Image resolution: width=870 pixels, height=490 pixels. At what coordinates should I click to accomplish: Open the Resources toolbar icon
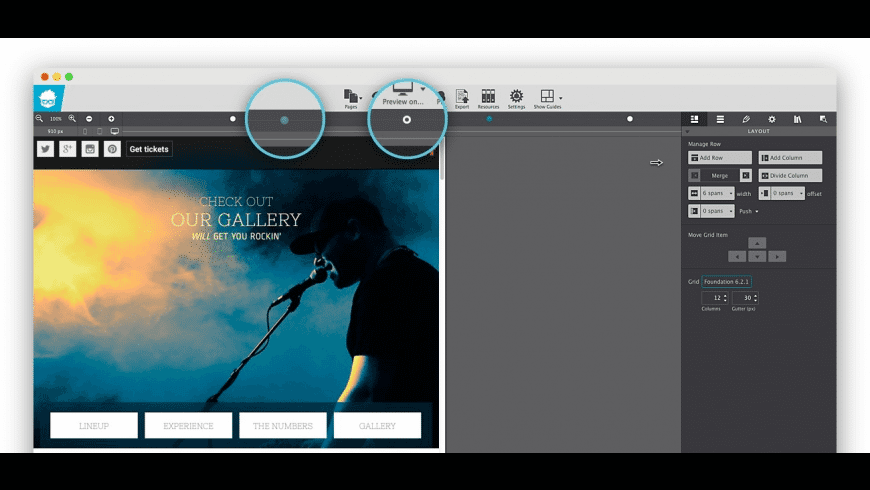pyautogui.click(x=488, y=97)
